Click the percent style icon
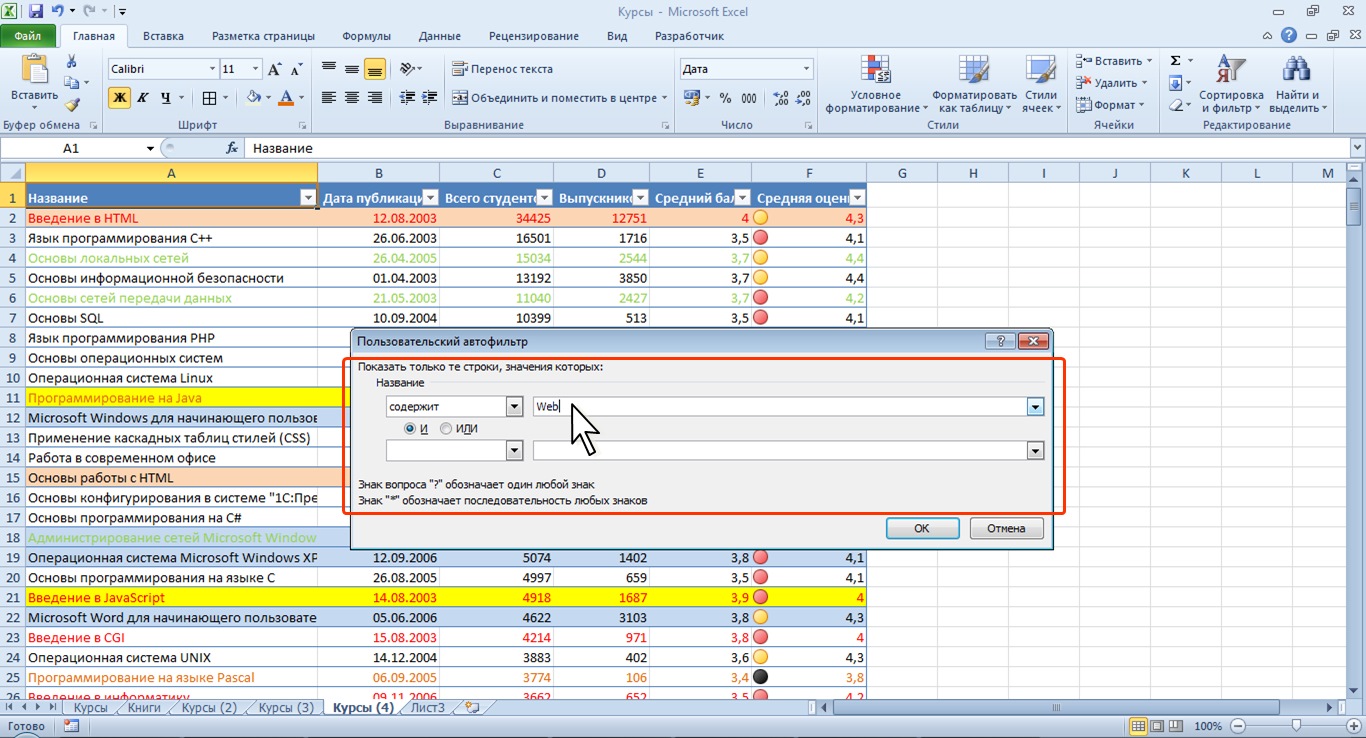Screen dimensions: 1366x738 point(725,98)
